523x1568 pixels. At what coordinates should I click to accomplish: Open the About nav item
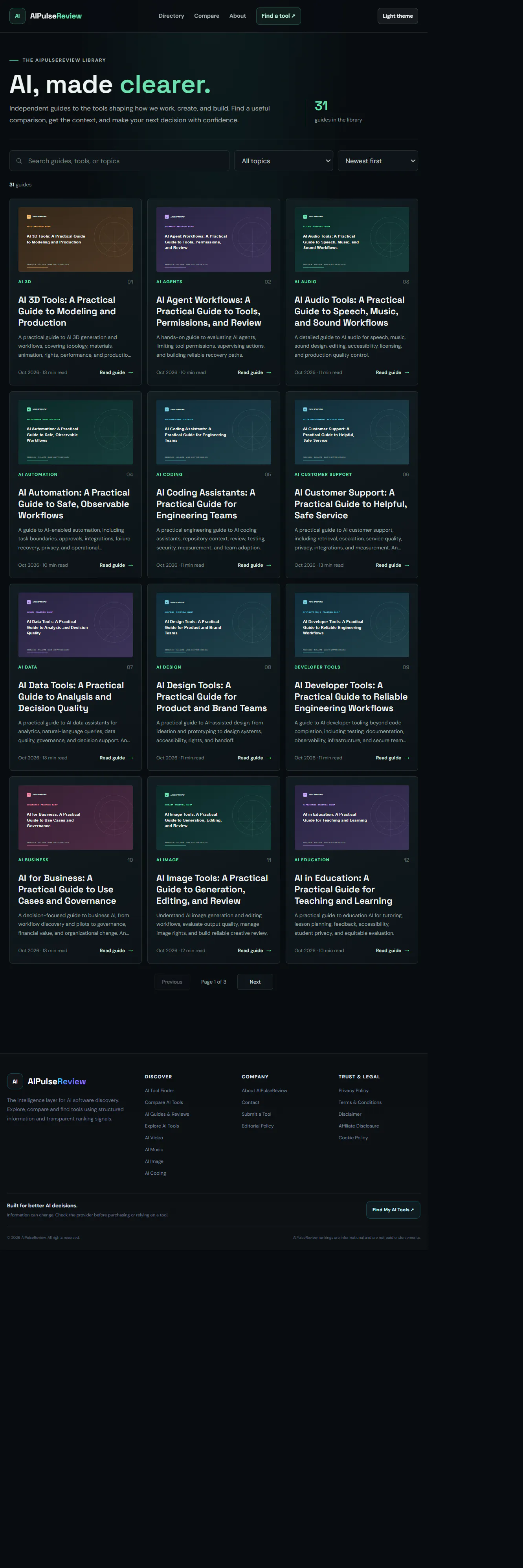pyautogui.click(x=238, y=16)
